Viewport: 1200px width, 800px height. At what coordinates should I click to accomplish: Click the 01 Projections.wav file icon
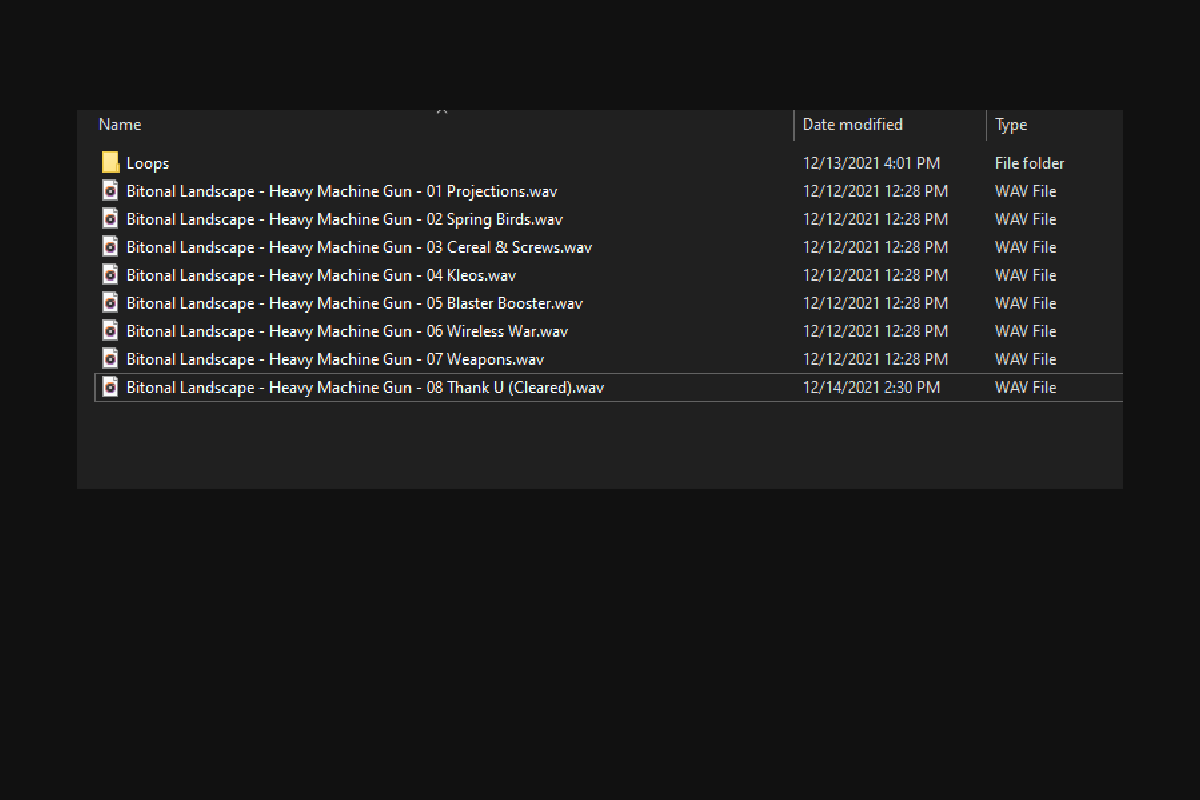tap(111, 191)
